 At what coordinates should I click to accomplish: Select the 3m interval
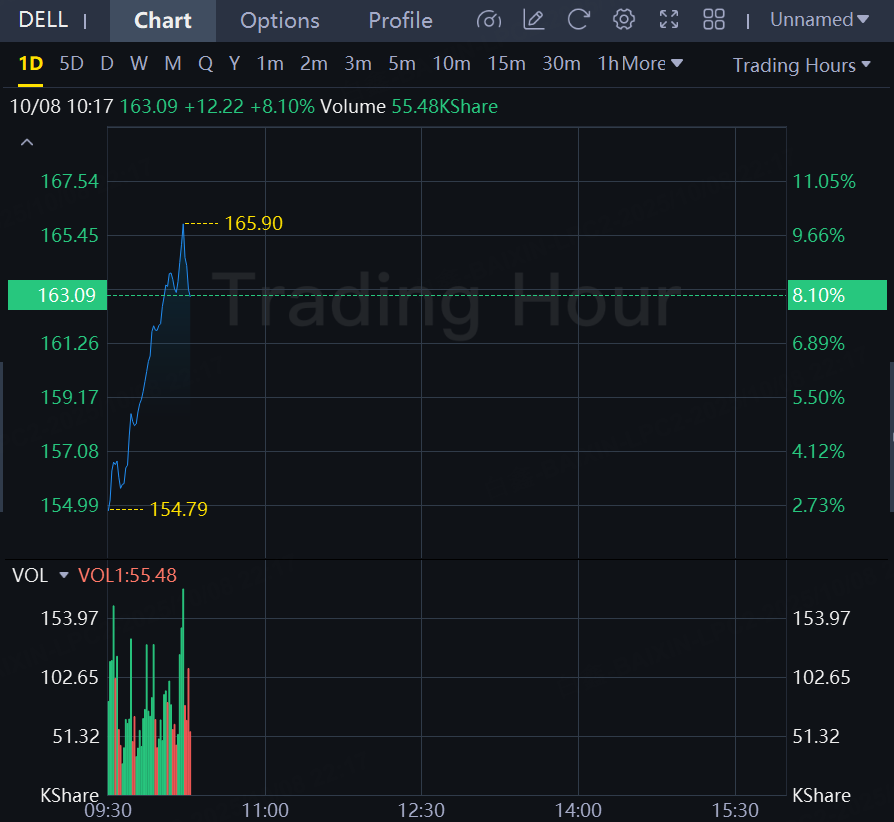pos(357,63)
